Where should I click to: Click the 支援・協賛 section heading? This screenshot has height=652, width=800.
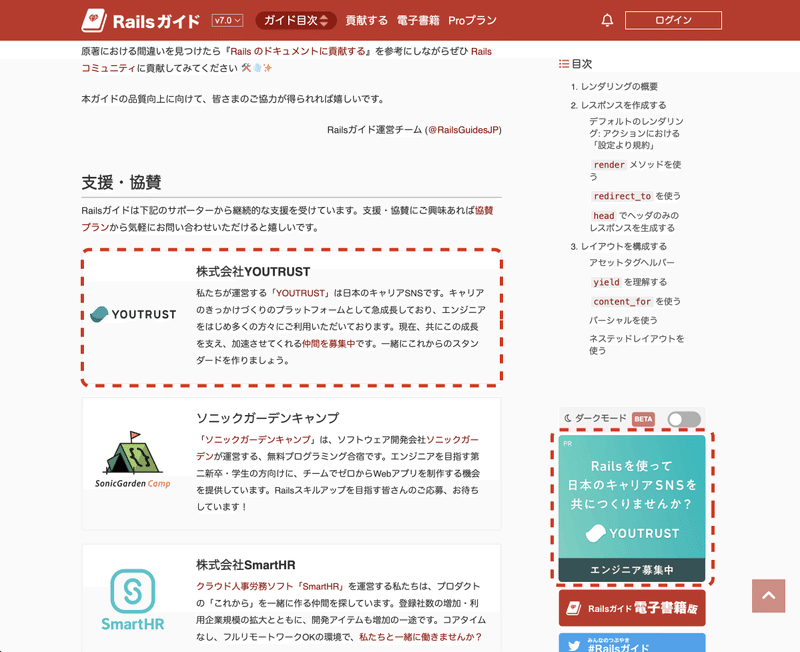(121, 183)
